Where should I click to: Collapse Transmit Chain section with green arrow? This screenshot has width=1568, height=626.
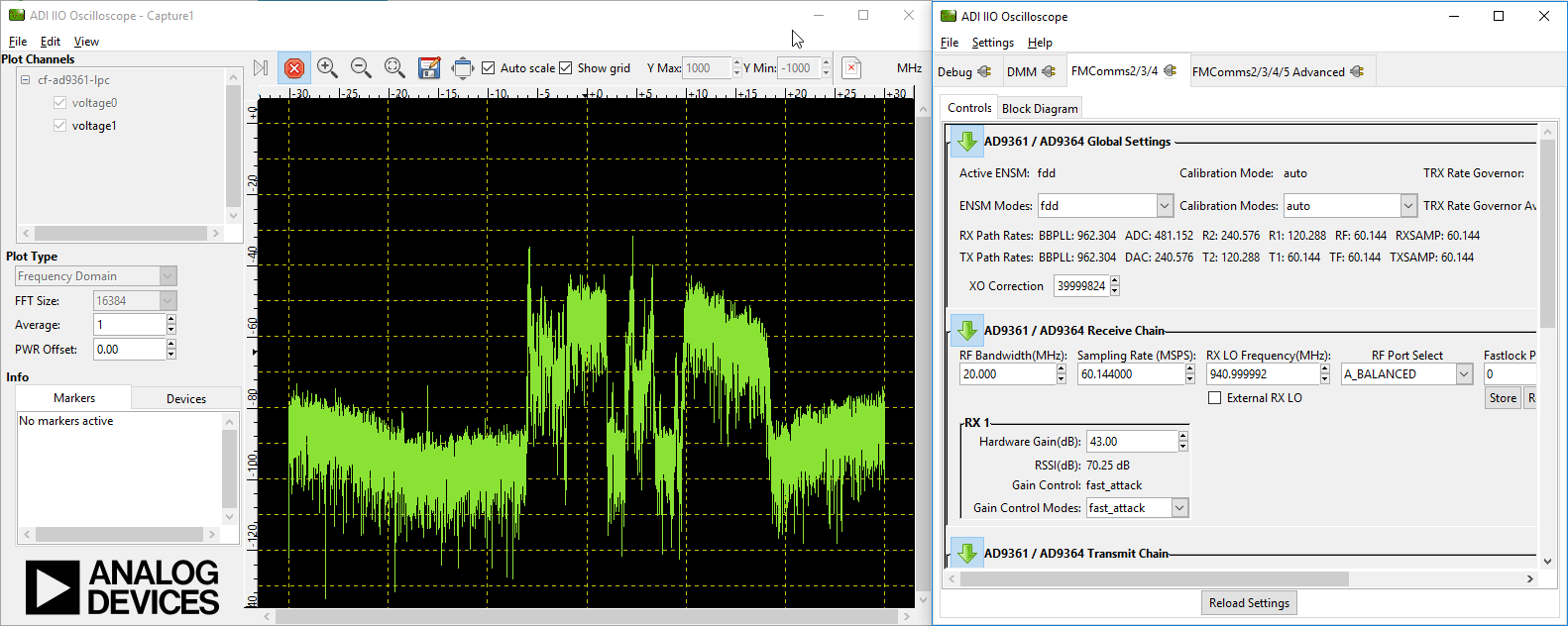(967, 553)
